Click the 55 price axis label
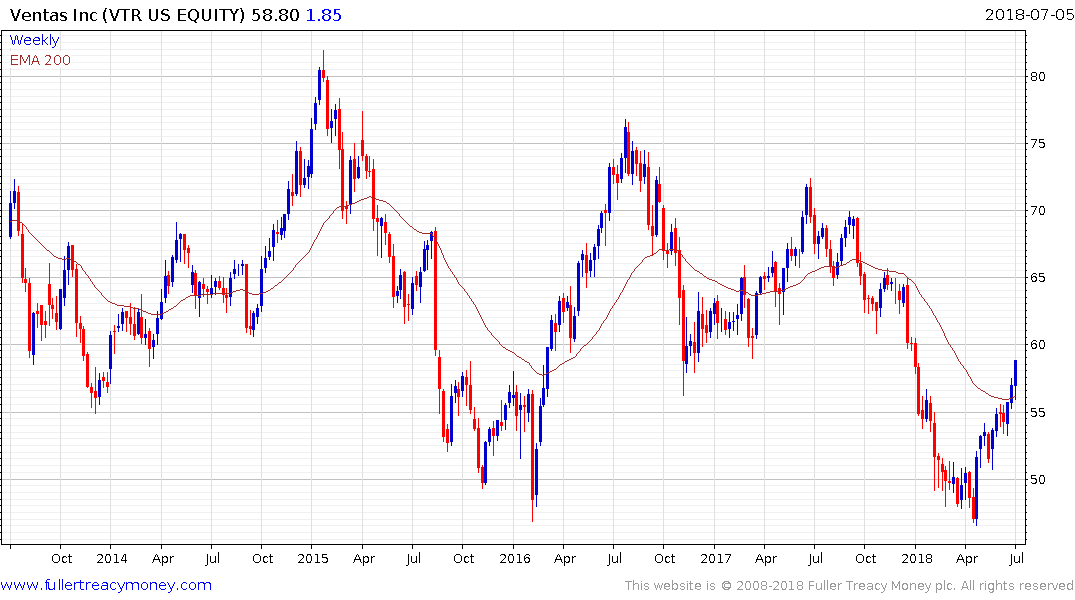Screen dimensions: 1075x600 pos(1037,413)
